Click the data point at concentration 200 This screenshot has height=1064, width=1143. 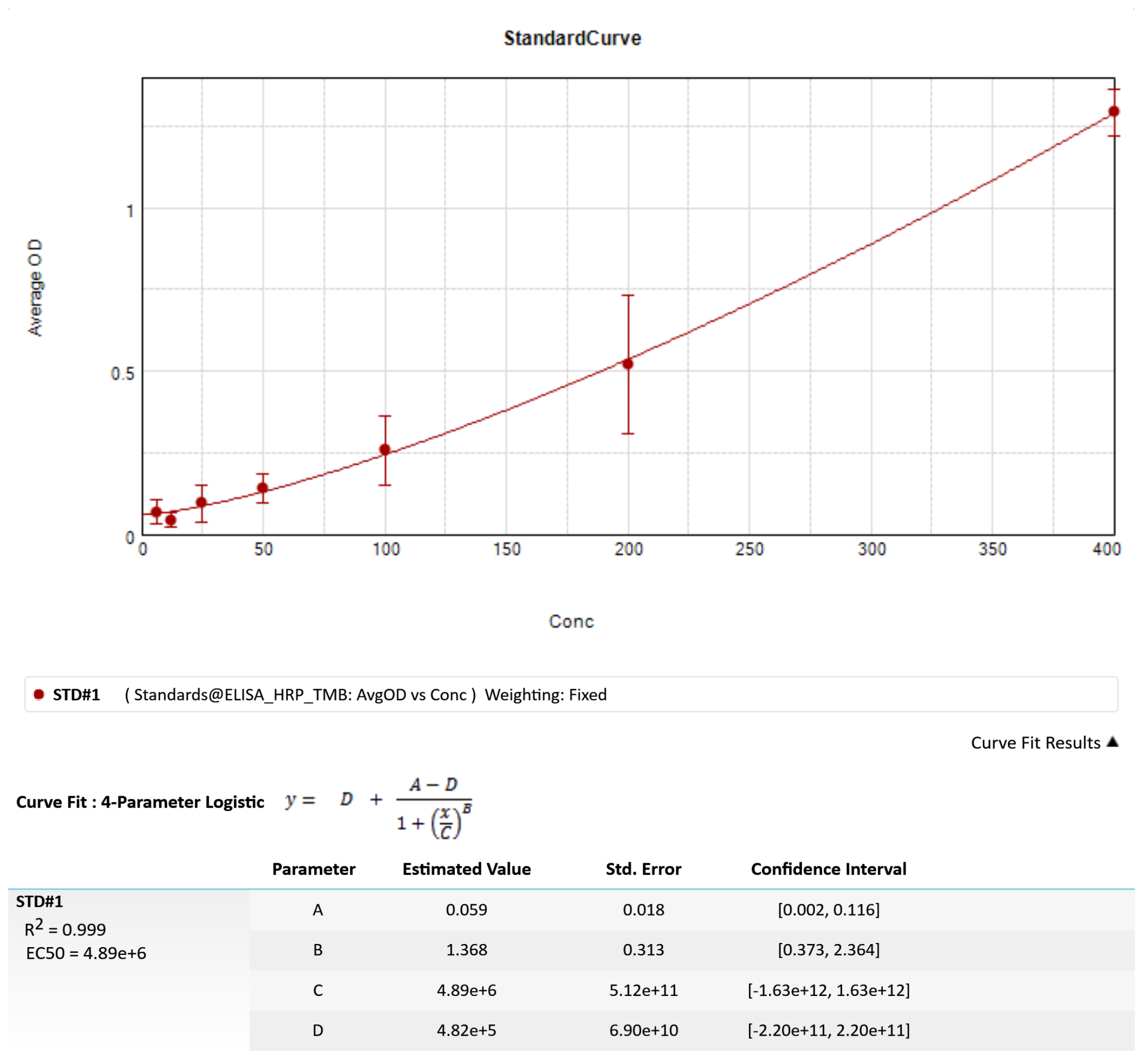click(x=628, y=364)
